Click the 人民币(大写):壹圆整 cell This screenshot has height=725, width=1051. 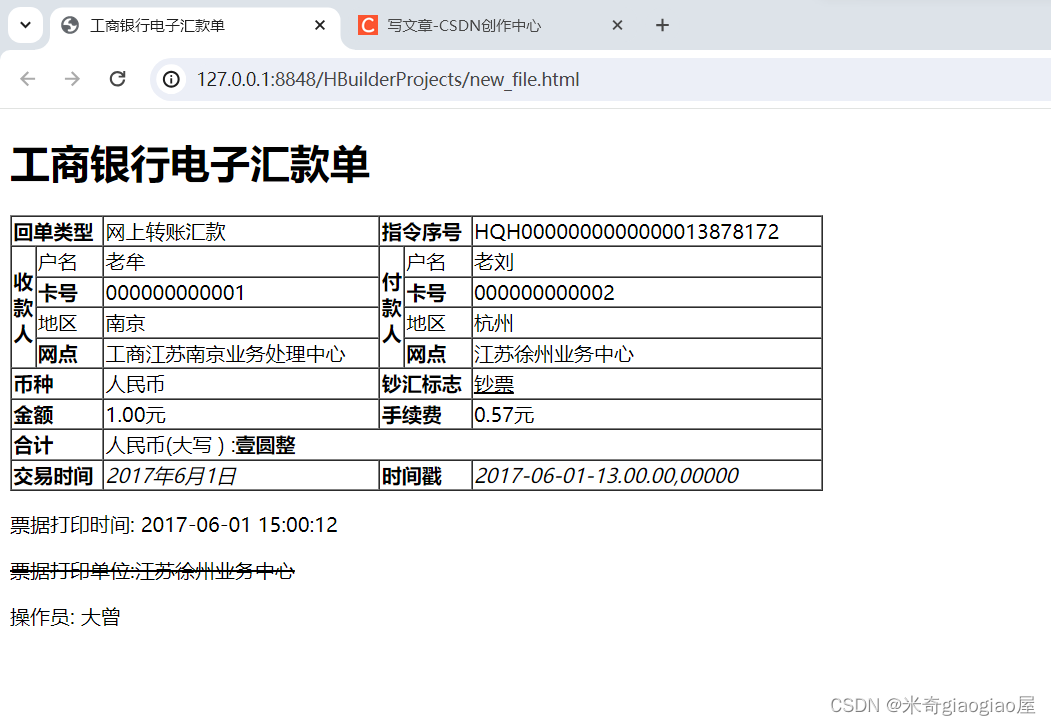(x=462, y=445)
